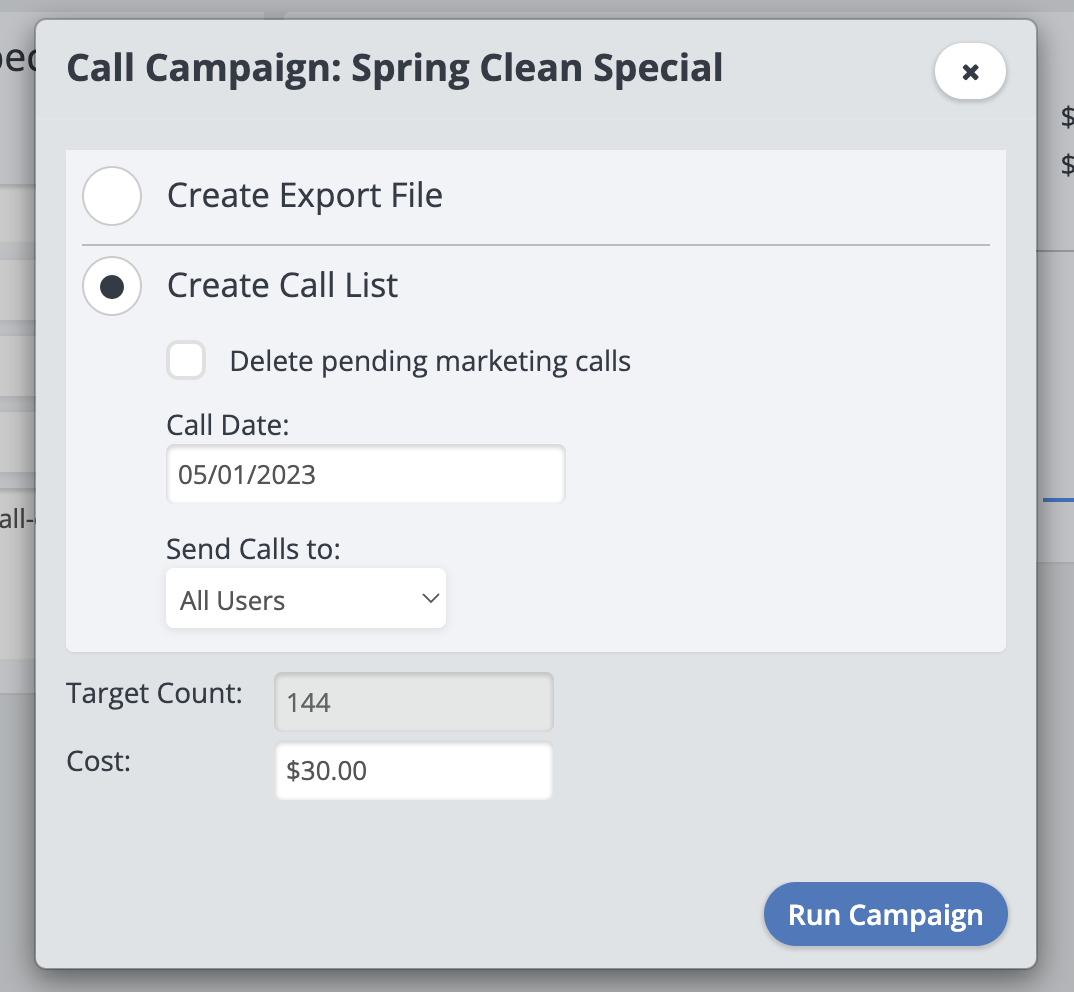The image size is (1074, 992).
Task: Click the Cost field showing $30.00
Action: point(413,771)
